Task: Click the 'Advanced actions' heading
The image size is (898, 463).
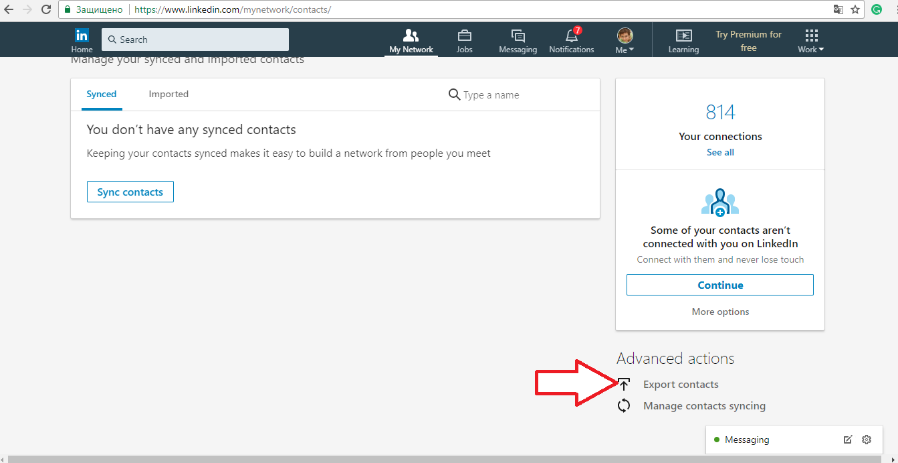Action: click(675, 359)
